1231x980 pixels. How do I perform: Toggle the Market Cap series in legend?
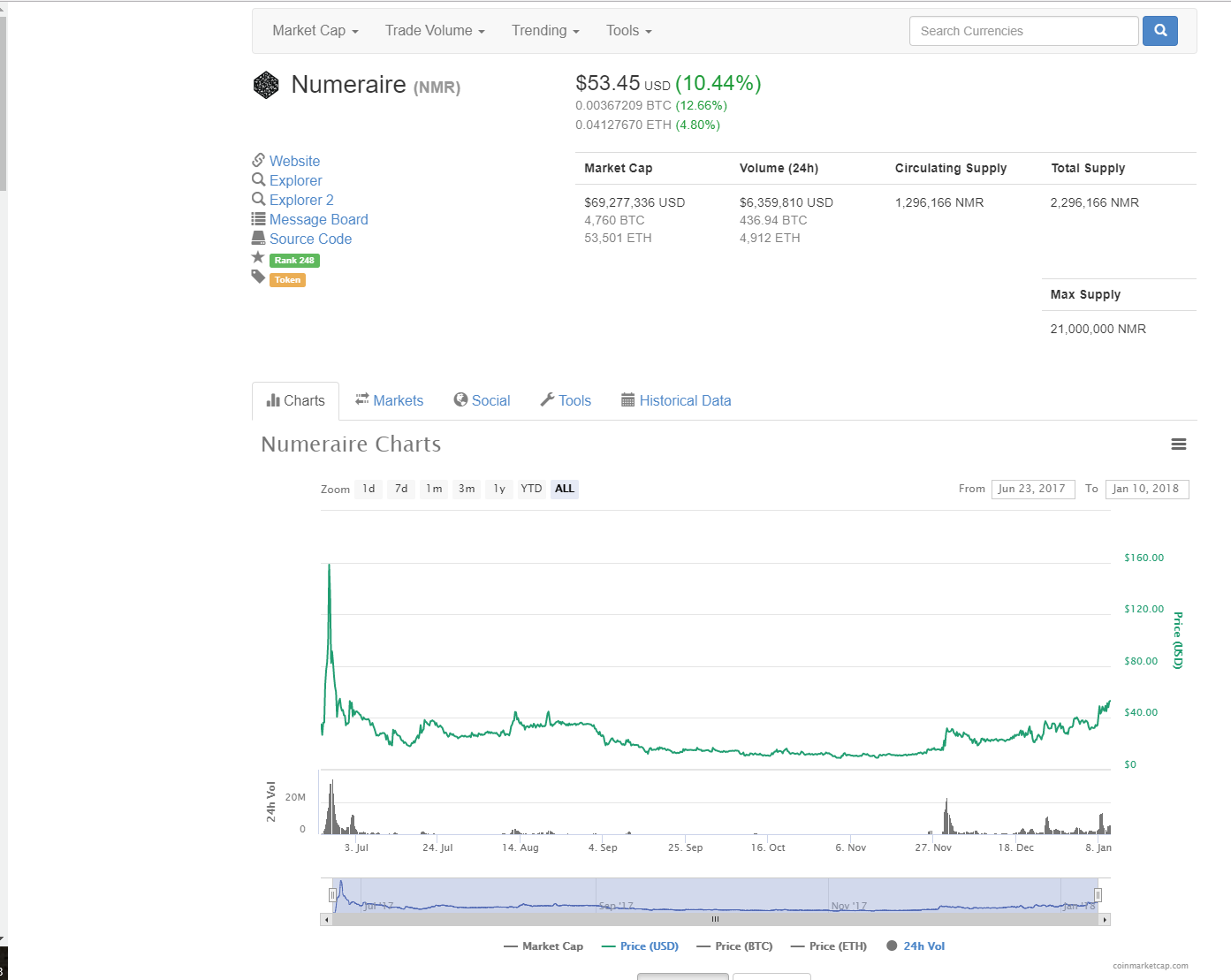pos(543,946)
